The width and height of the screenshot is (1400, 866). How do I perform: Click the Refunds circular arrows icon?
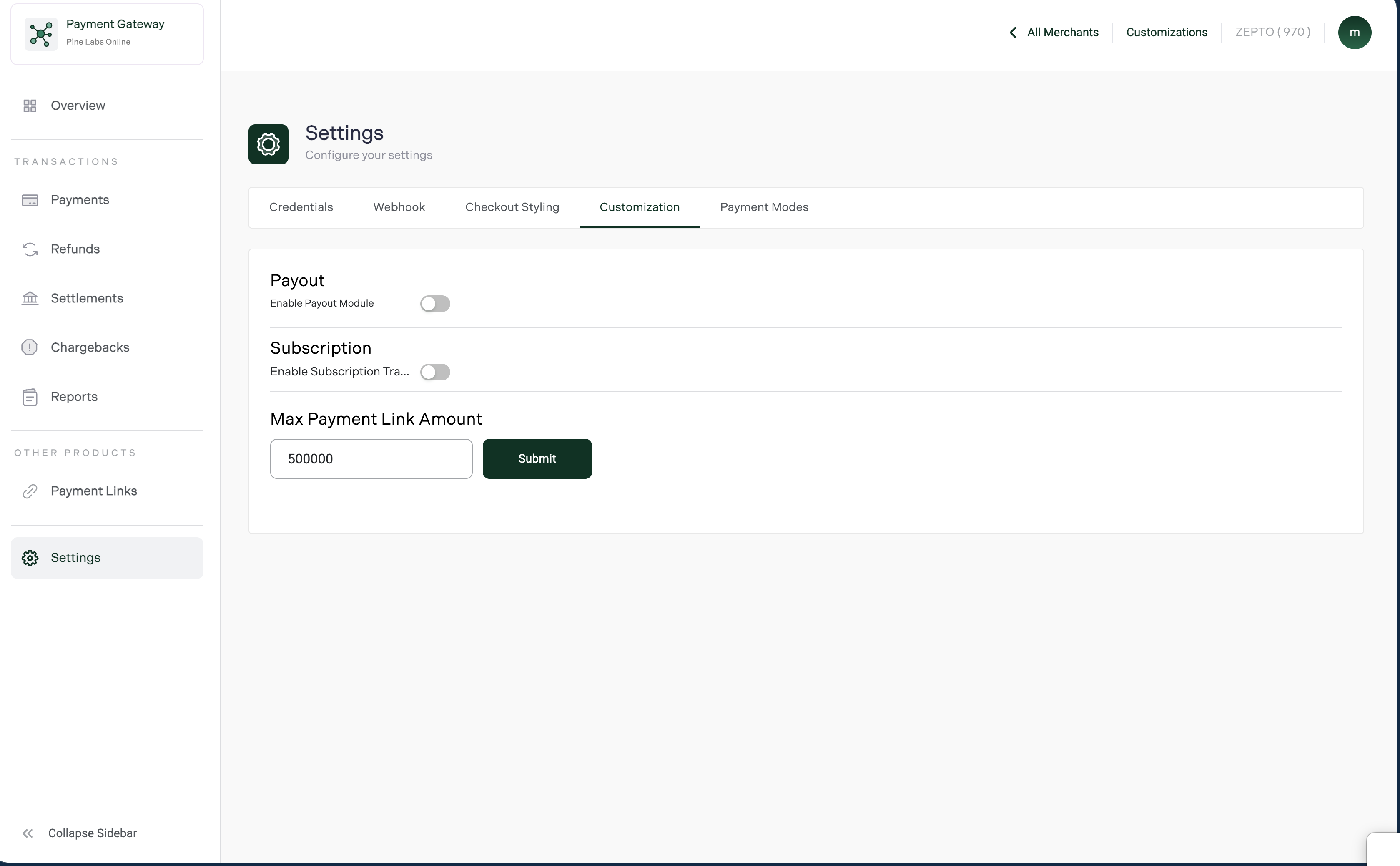[x=30, y=249]
